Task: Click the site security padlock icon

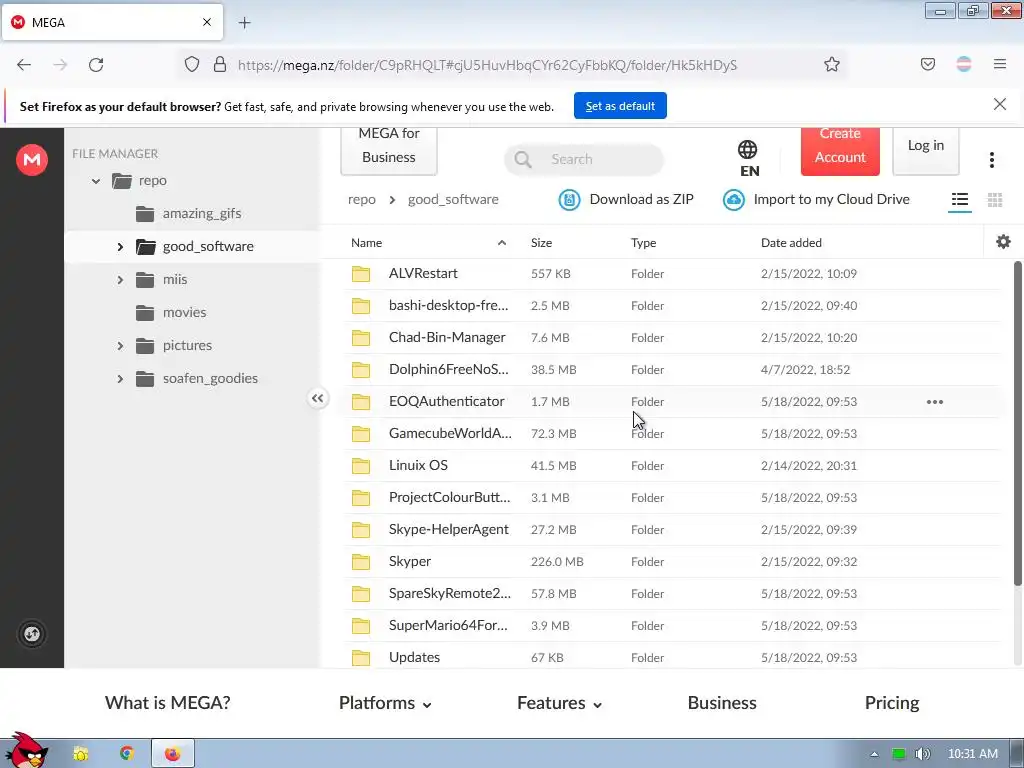Action: click(220, 65)
